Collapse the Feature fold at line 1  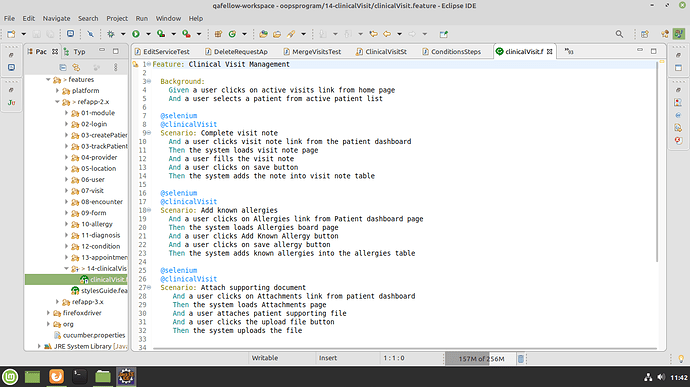(149, 64)
